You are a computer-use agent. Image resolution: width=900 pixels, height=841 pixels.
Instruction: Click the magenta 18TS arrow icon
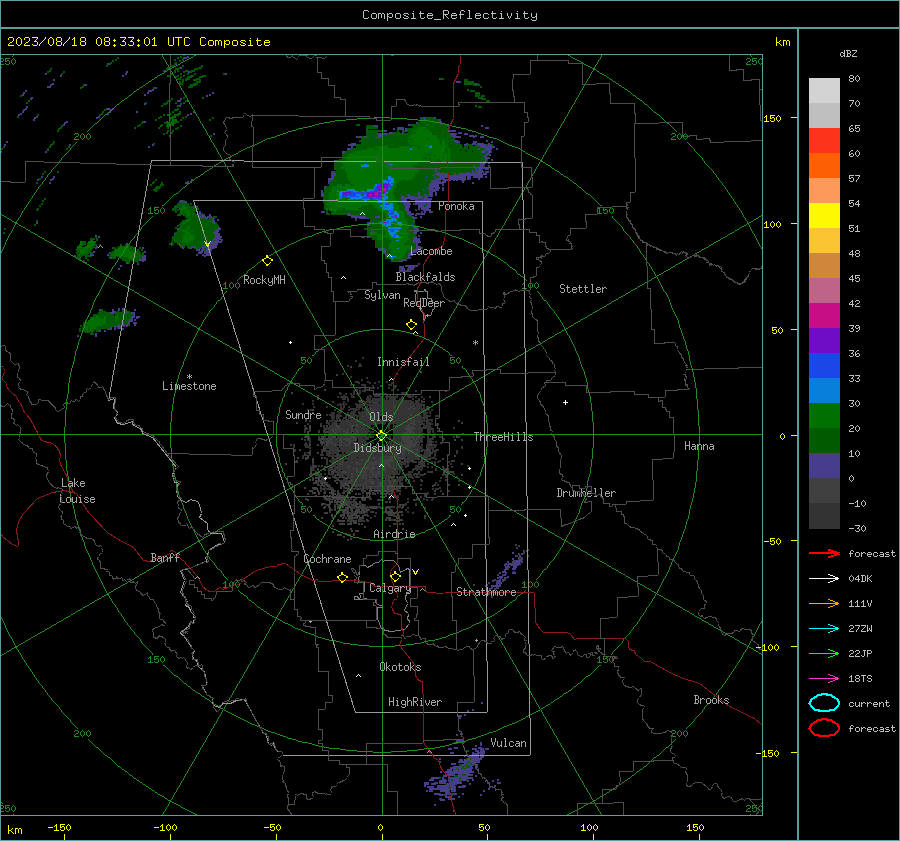coord(824,679)
